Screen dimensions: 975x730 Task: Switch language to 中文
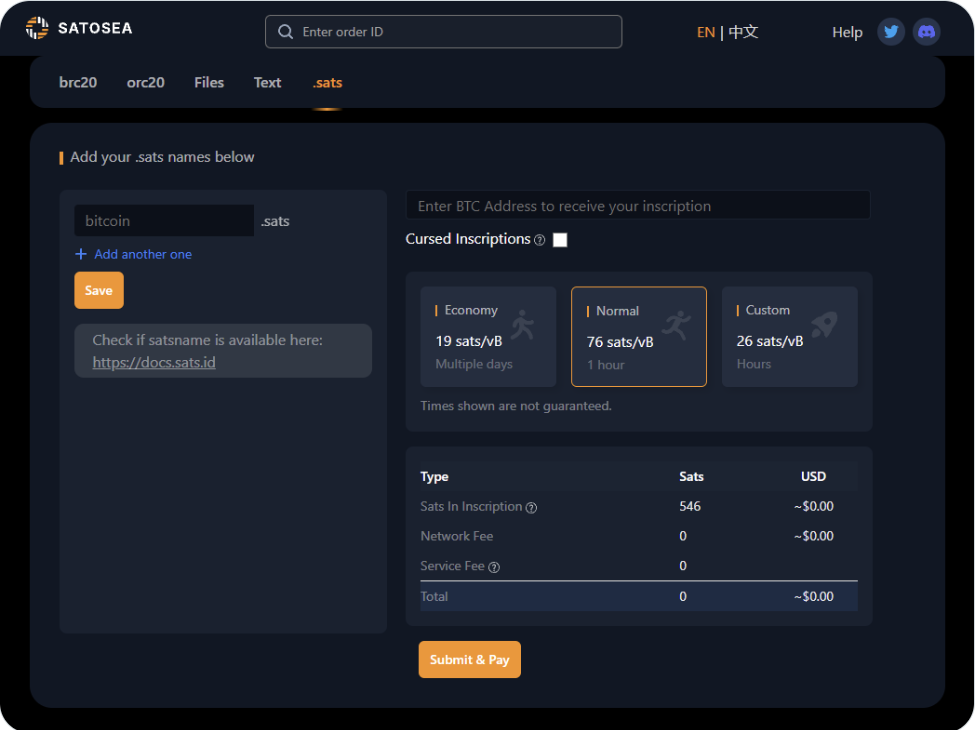click(743, 32)
